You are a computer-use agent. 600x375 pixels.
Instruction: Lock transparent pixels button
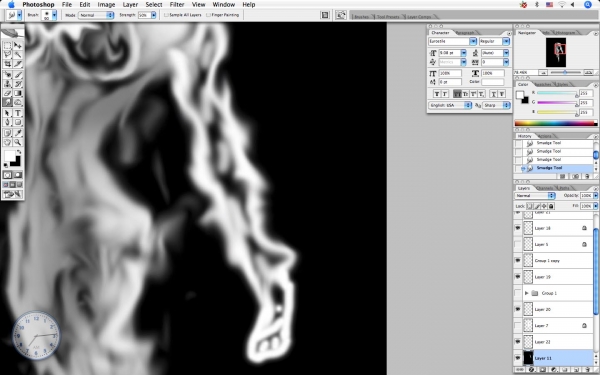530,206
